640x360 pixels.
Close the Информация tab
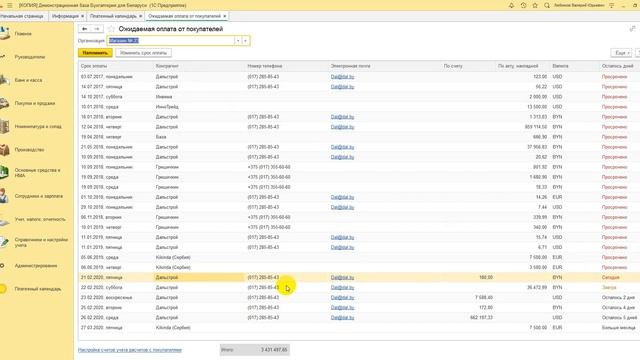tap(82, 16)
